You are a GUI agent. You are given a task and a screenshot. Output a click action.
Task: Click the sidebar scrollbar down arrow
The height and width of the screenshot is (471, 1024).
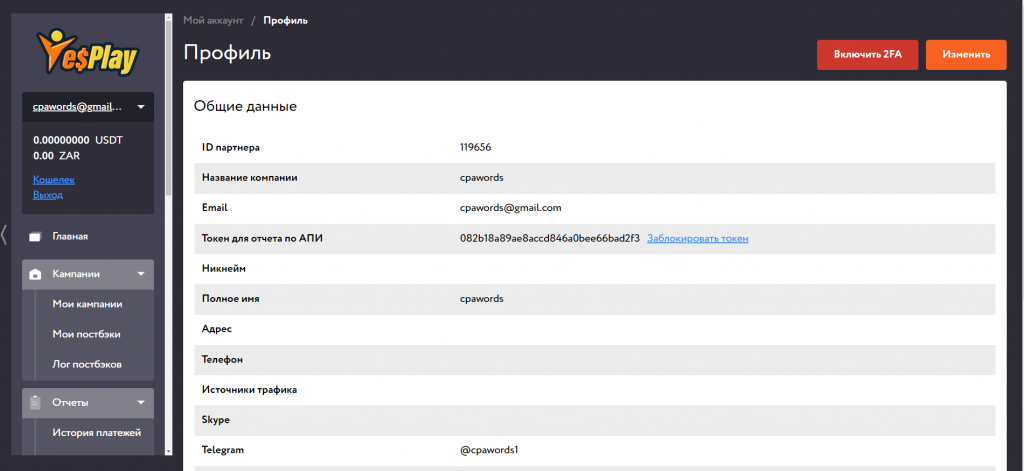[168, 451]
